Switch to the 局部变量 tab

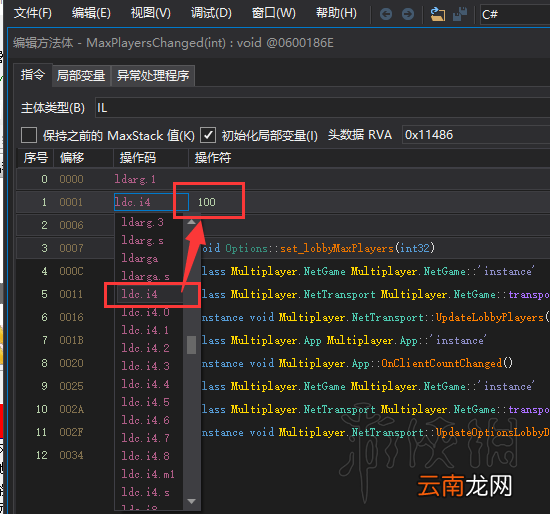click(x=81, y=75)
